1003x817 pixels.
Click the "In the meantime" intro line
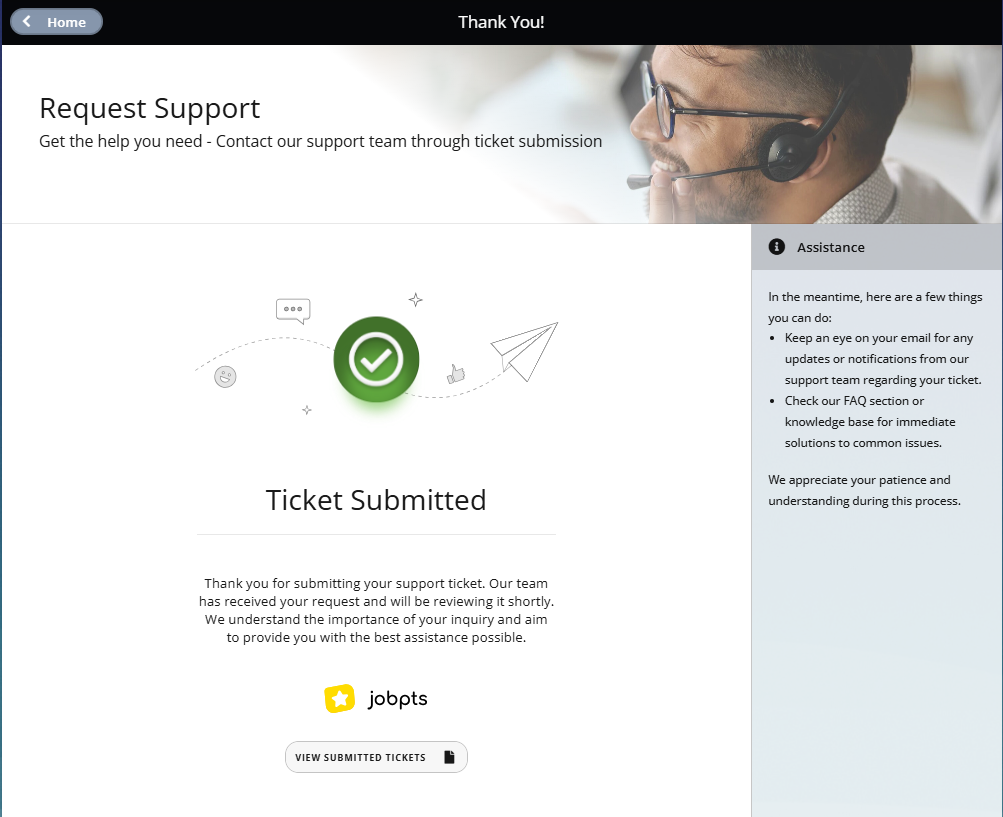(x=875, y=307)
